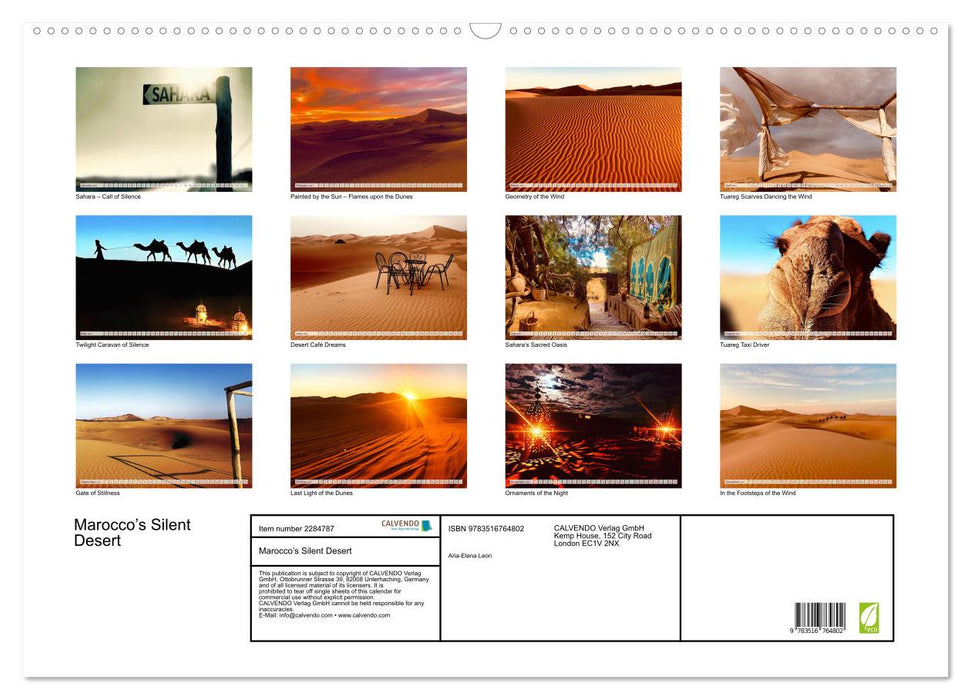The height and width of the screenshot is (700, 971).
Task: Select caption 'Twilight Caravan of Silence'
Action: (x=112, y=344)
